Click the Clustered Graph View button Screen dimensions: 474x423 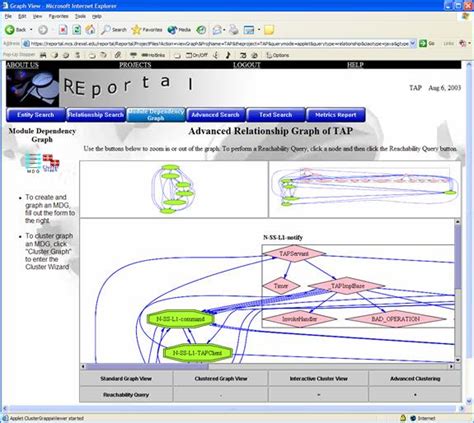tap(221, 379)
